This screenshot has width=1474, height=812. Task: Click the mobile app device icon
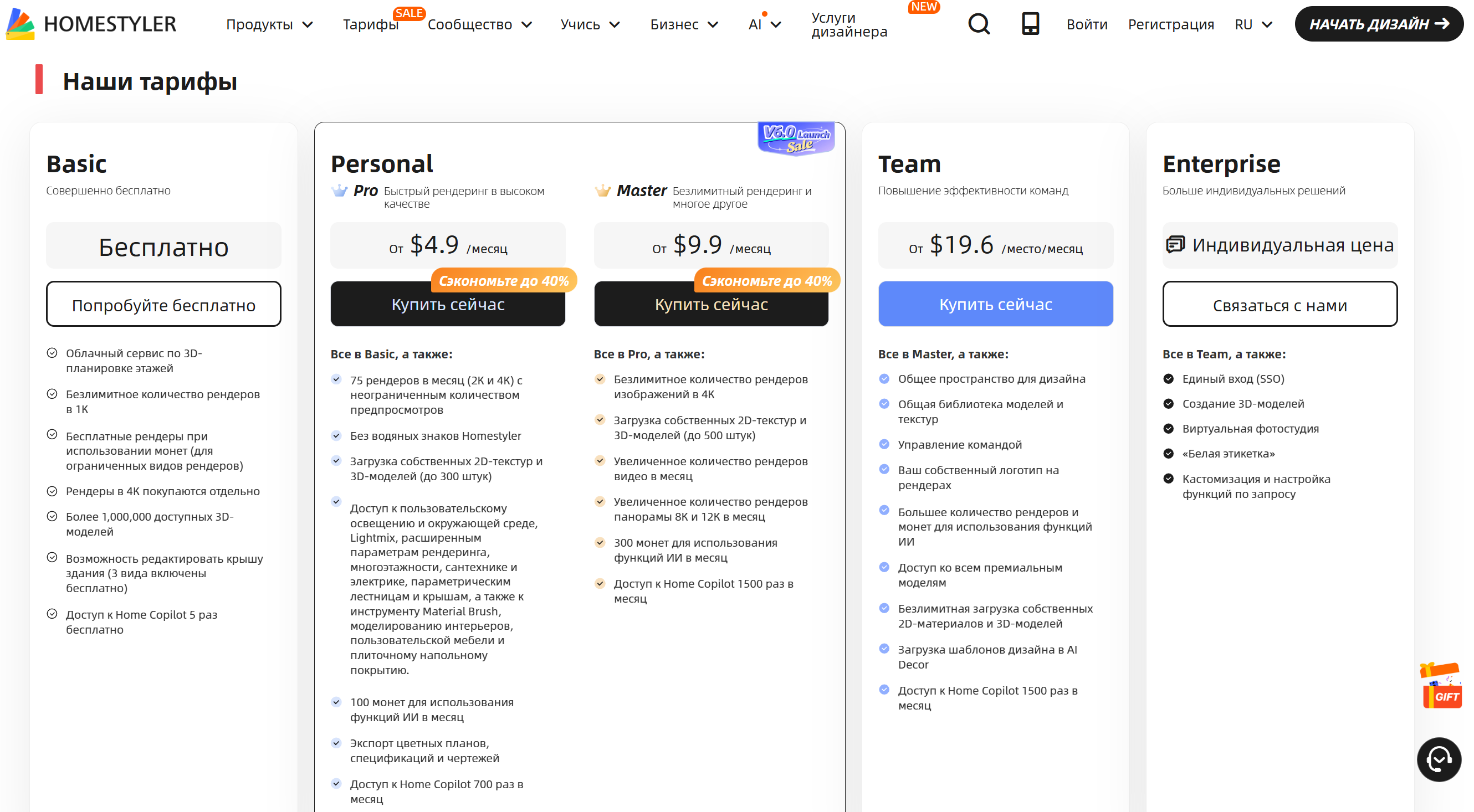point(1030,24)
